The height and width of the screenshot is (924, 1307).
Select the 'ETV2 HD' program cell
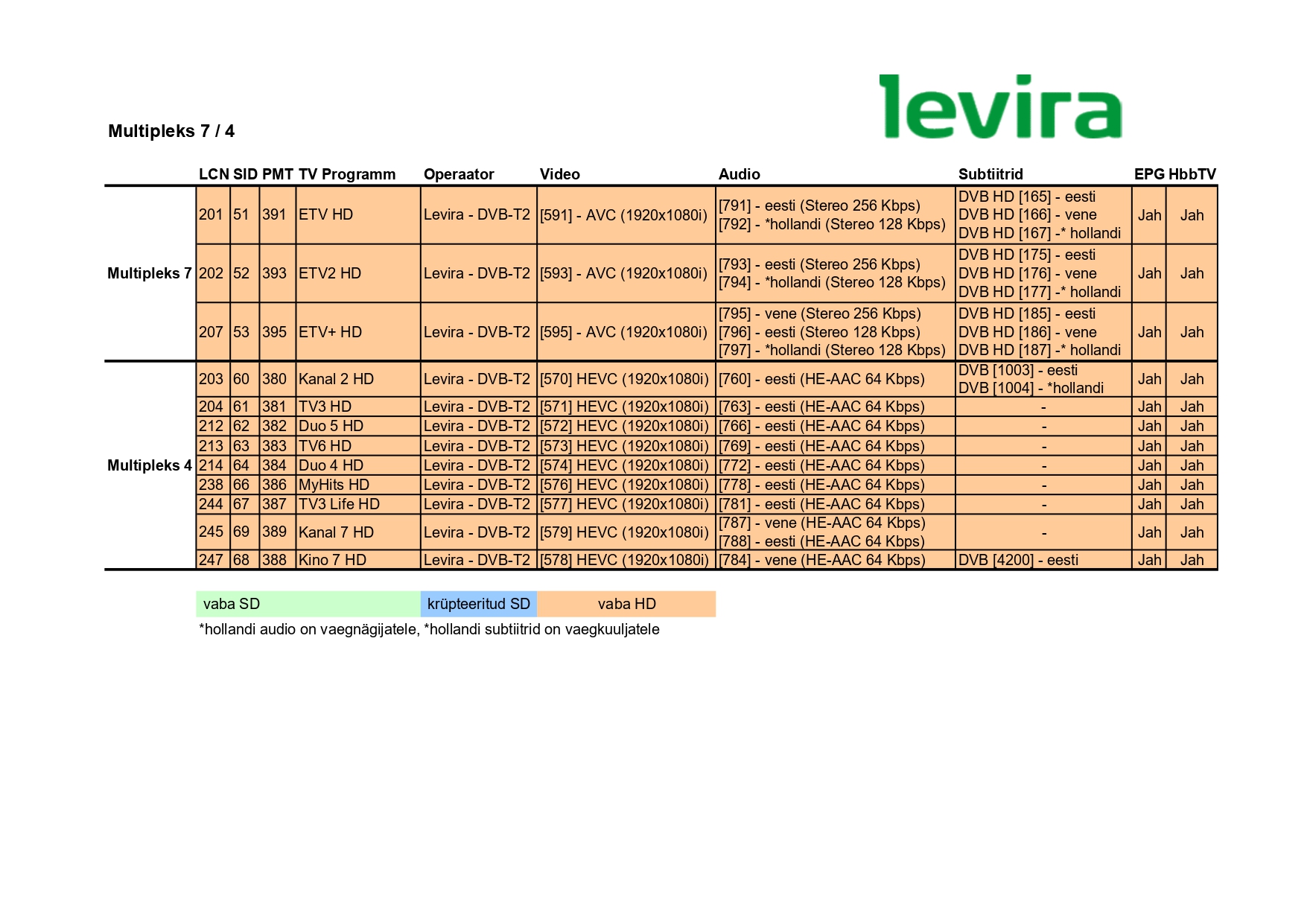[x=358, y=273]
